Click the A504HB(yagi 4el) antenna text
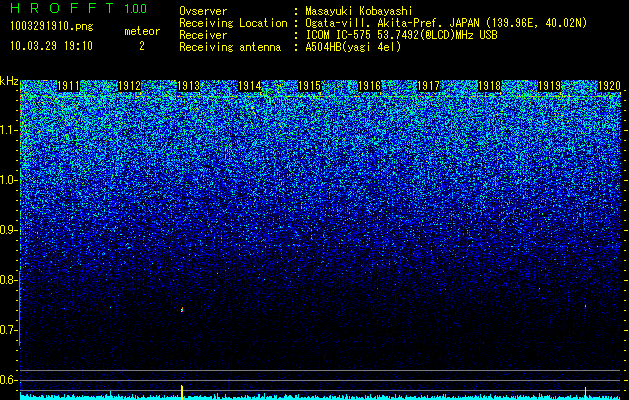Image resolution: width=629 pixels, height=400 pixels. coord(353,47)
